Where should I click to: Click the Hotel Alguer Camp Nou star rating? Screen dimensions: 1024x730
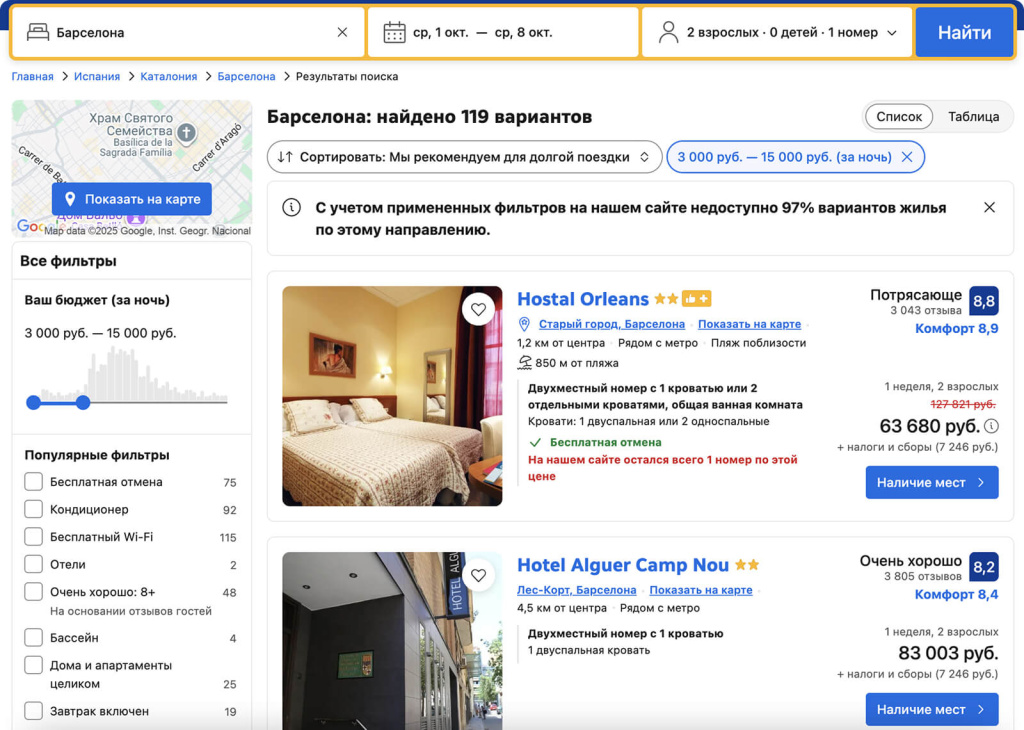[747, 565]
